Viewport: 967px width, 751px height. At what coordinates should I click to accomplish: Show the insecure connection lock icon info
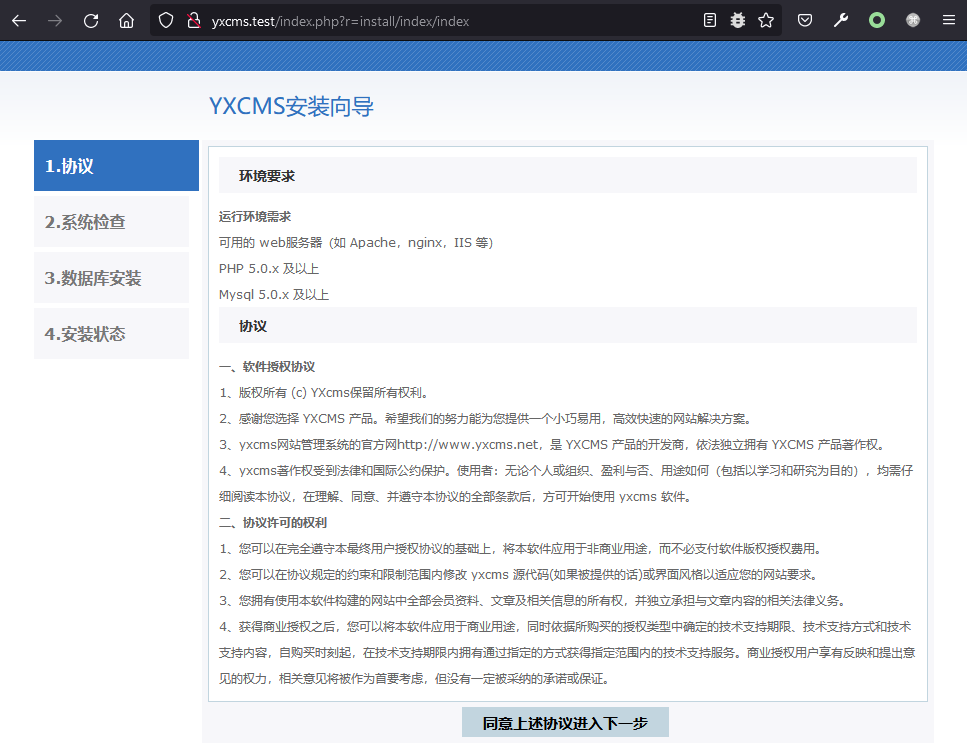(x=194, y=21)
